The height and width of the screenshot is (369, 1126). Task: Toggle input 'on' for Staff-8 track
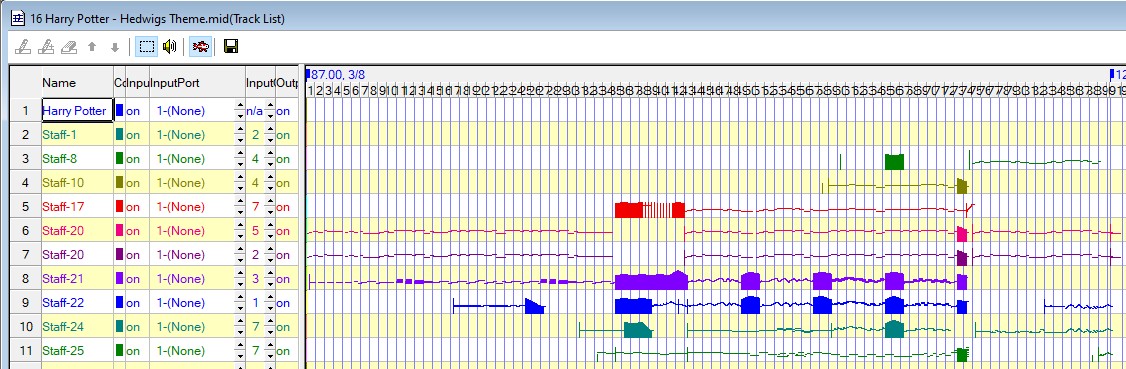[x=133, y=159]
